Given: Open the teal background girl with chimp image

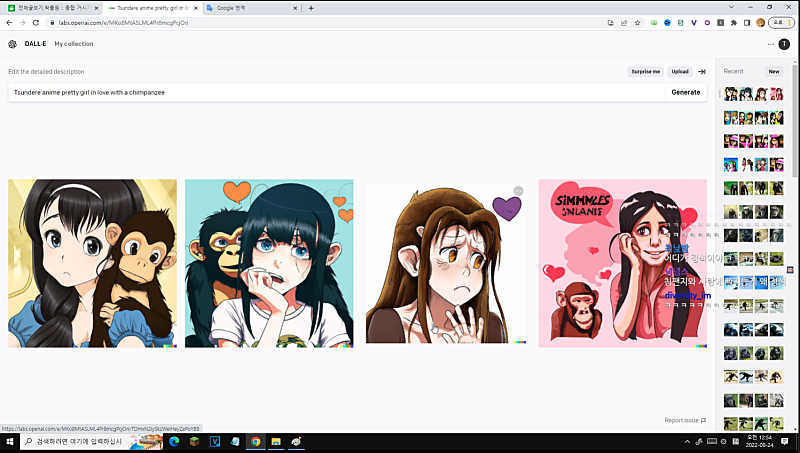Looking at the screenshot, I should coord(269,263).
